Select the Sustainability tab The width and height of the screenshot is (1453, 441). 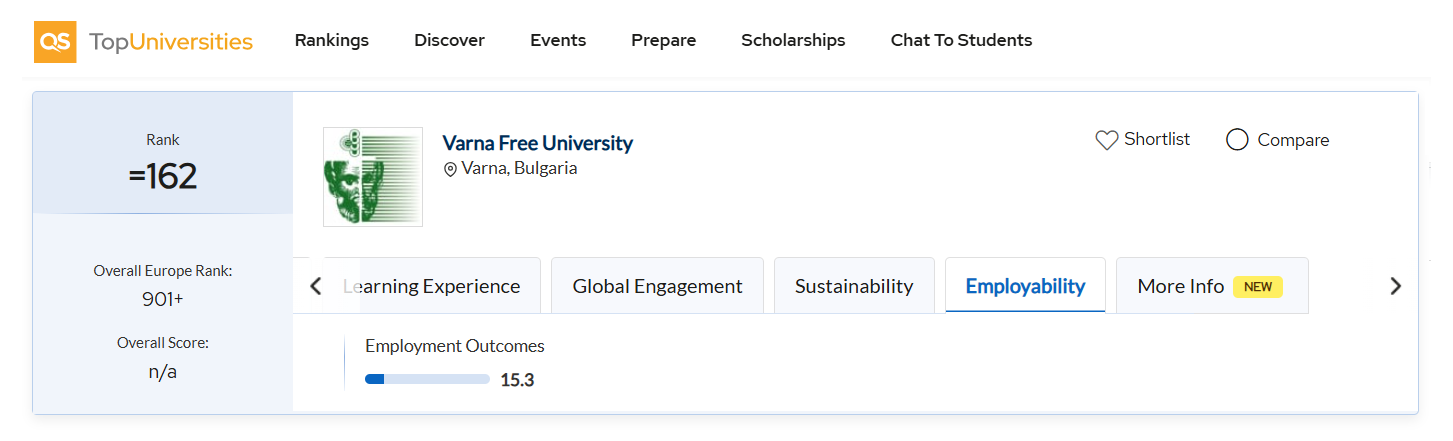854,286
